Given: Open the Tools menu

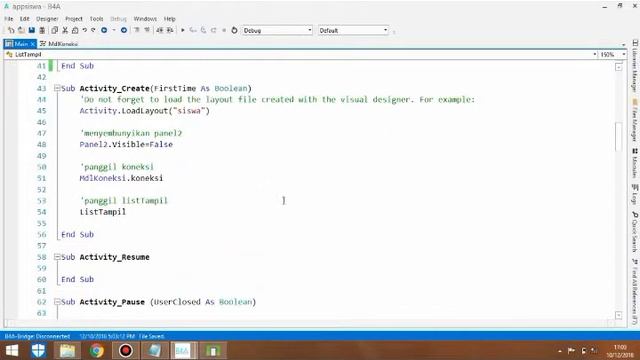Looking at the screenshot, I should pyautogui.click(x=96, y=19).
